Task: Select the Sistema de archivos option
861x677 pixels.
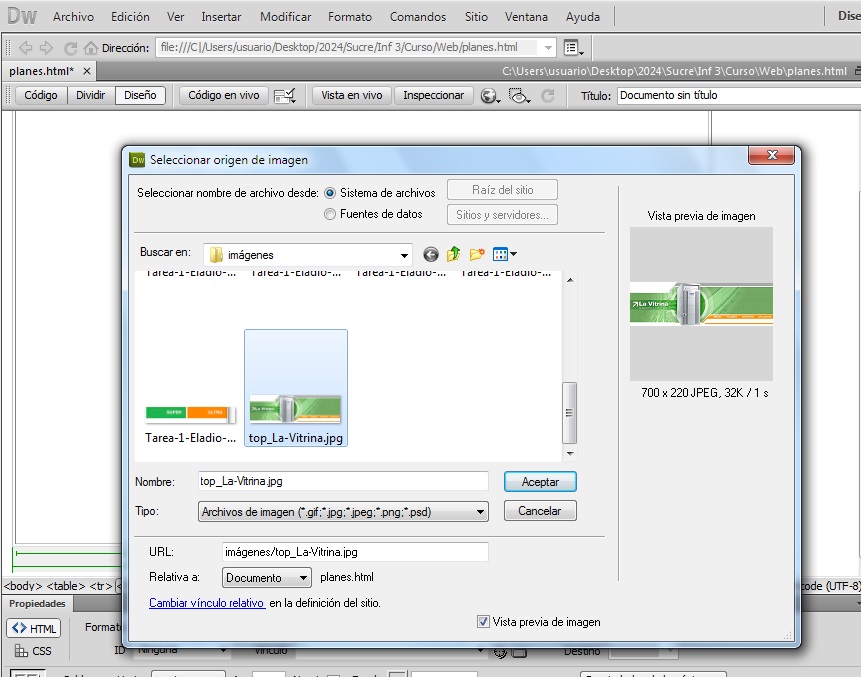Action: point(330,193)
